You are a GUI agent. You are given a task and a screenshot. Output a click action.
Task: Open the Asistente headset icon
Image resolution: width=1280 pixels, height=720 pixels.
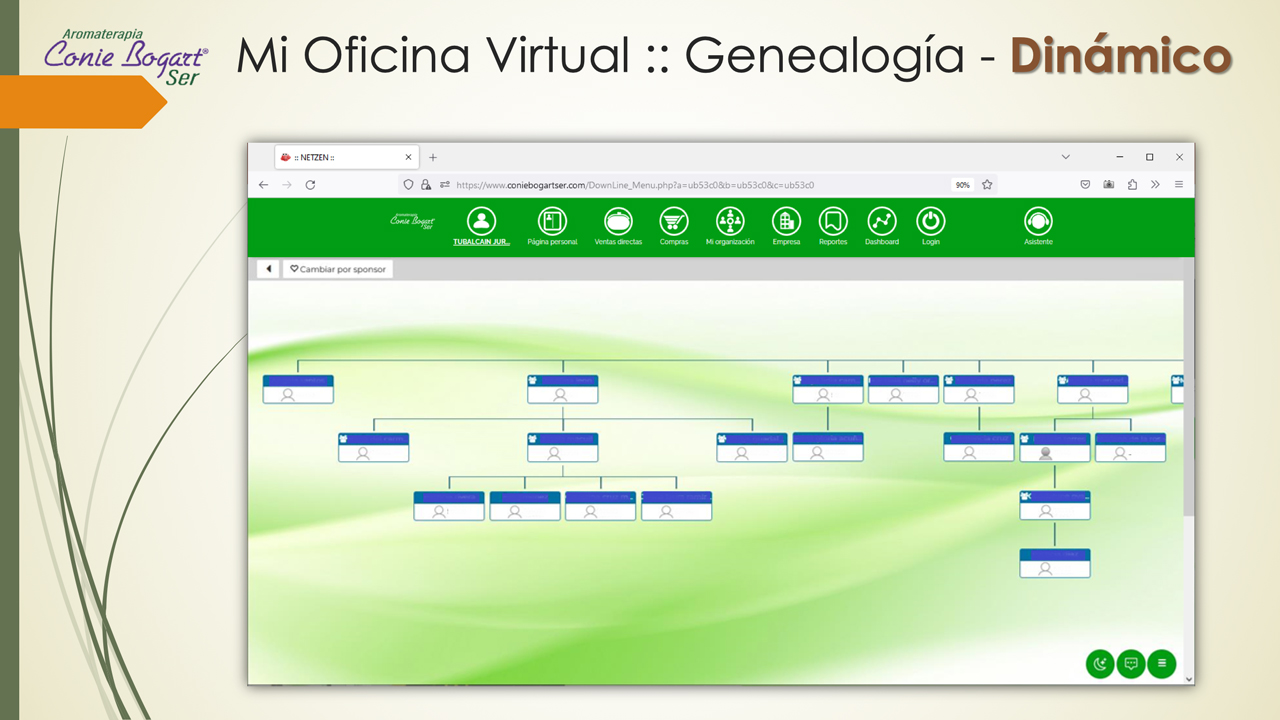tap(1038, 221)
